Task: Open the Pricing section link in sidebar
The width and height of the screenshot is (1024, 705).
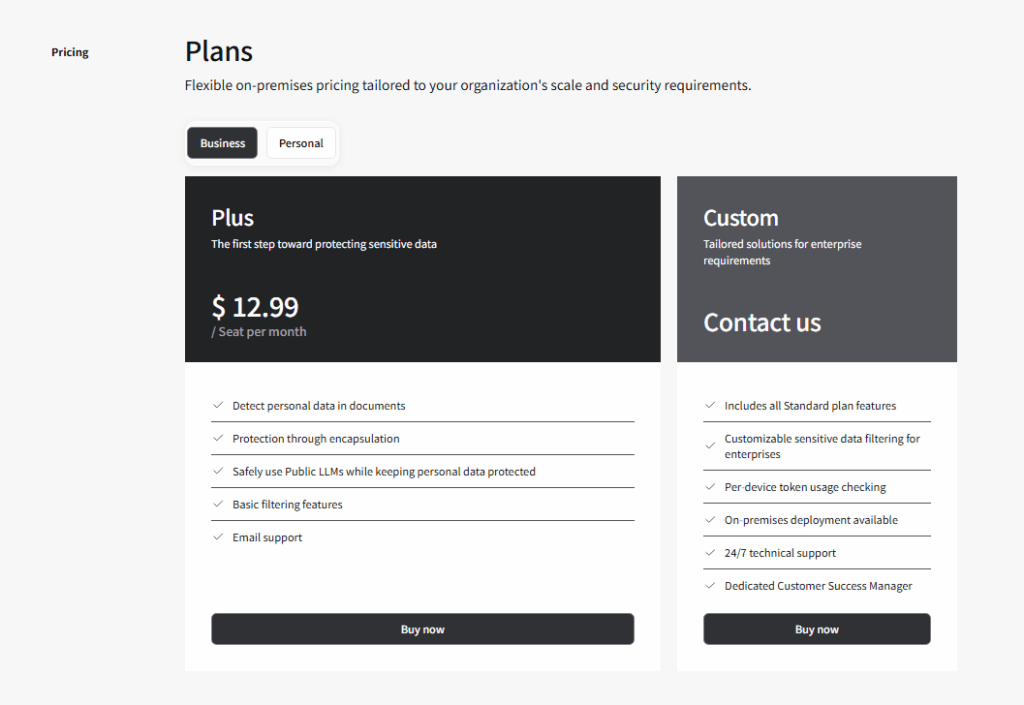Action: coord(70,52)
